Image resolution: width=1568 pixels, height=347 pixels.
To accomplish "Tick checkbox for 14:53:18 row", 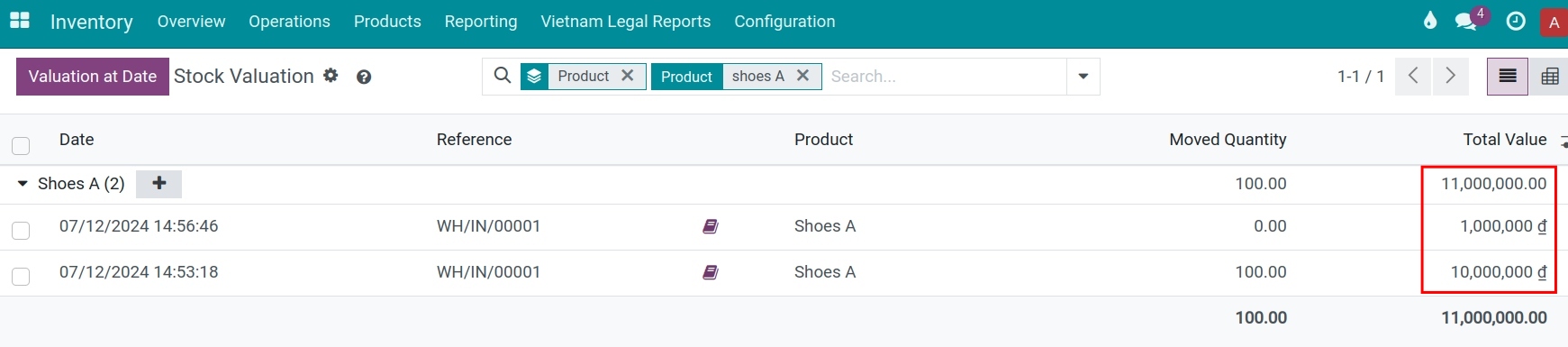I will (21, 277).
